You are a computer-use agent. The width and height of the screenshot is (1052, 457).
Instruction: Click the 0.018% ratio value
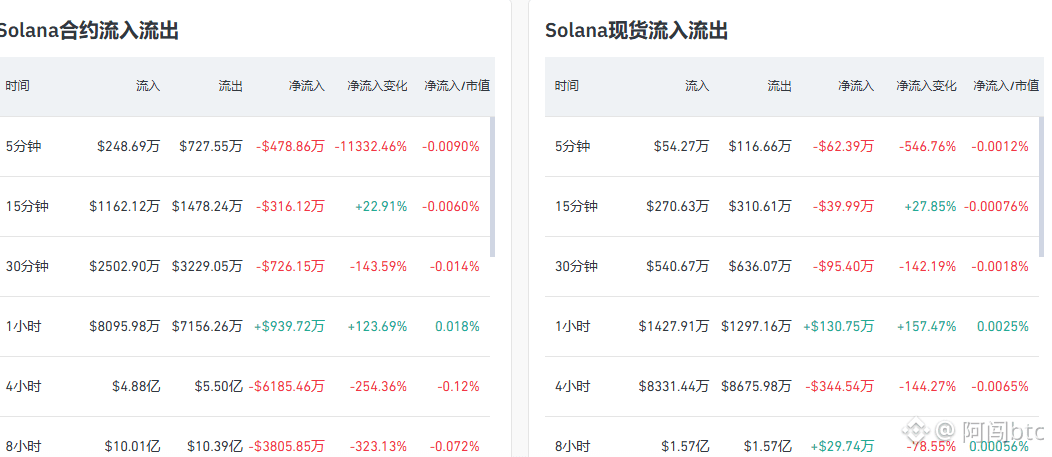click(x=458, y=326)
